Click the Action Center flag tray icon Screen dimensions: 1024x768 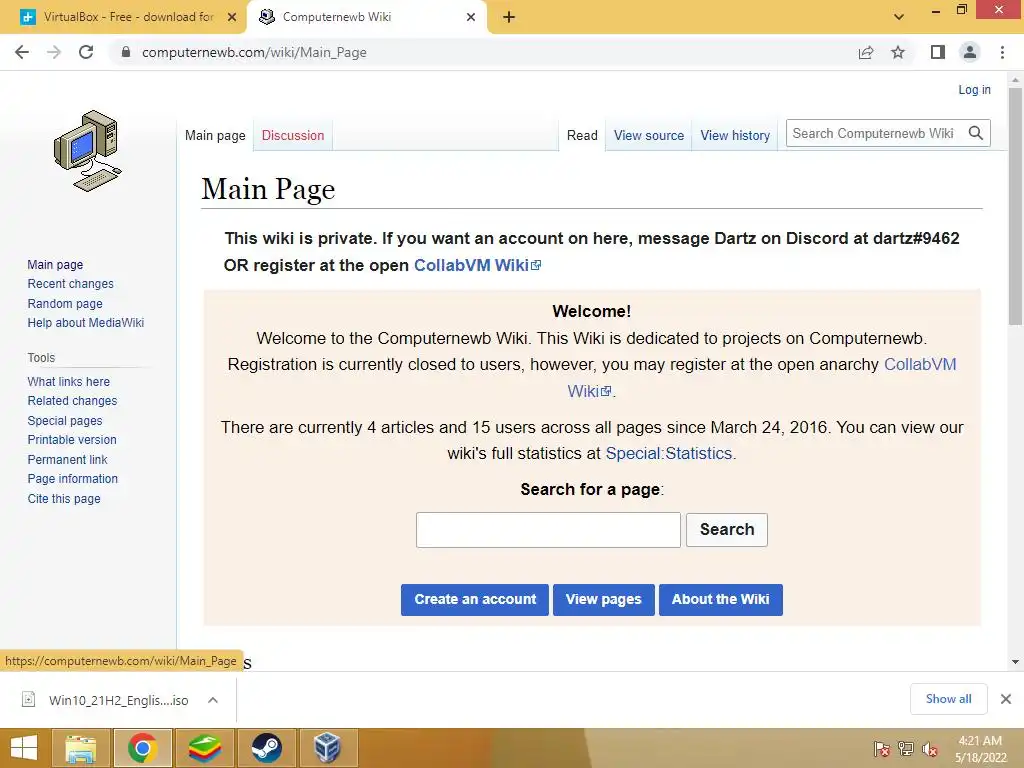882,749
